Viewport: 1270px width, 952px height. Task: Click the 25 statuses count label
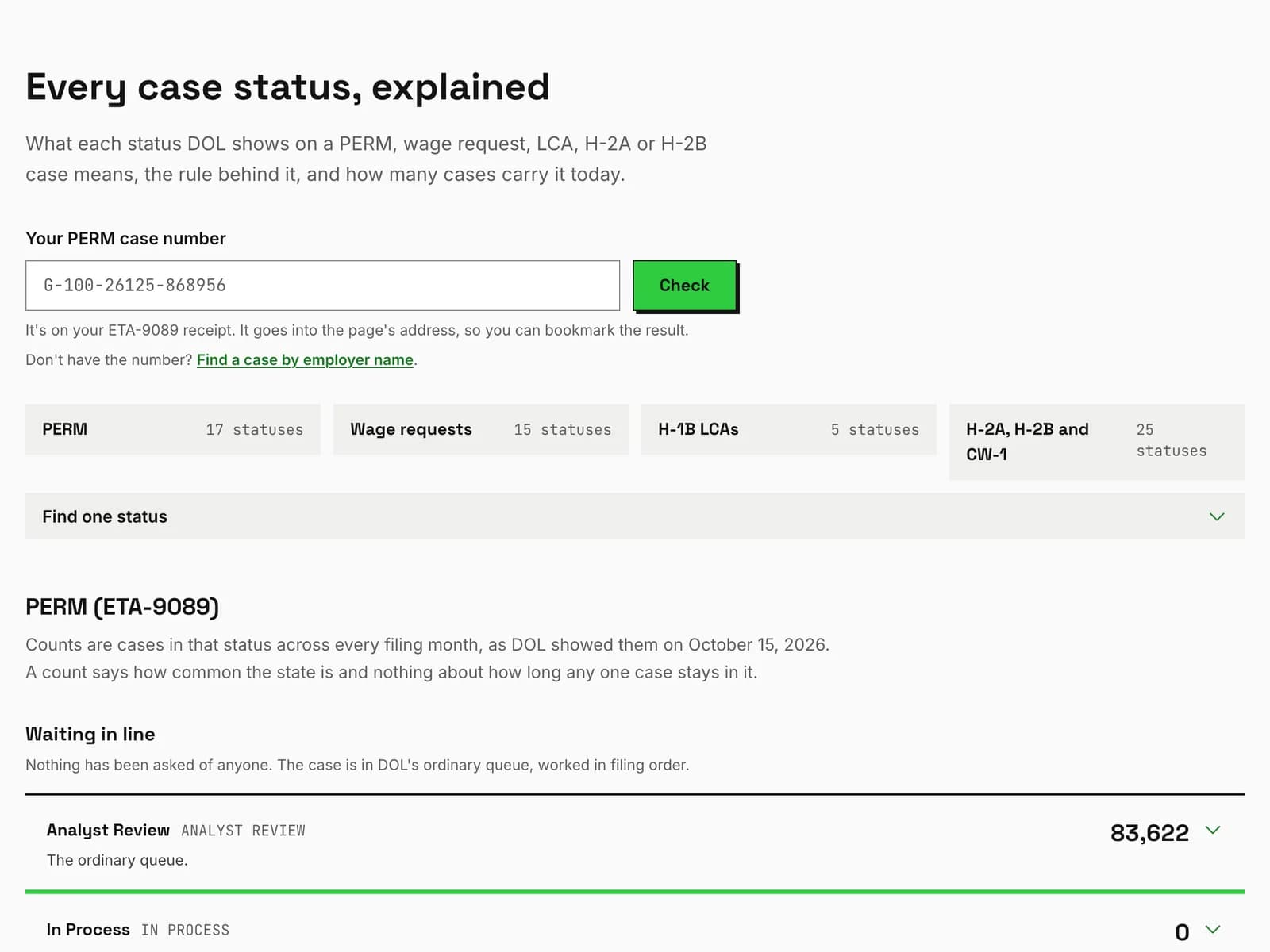(1172, 440)
